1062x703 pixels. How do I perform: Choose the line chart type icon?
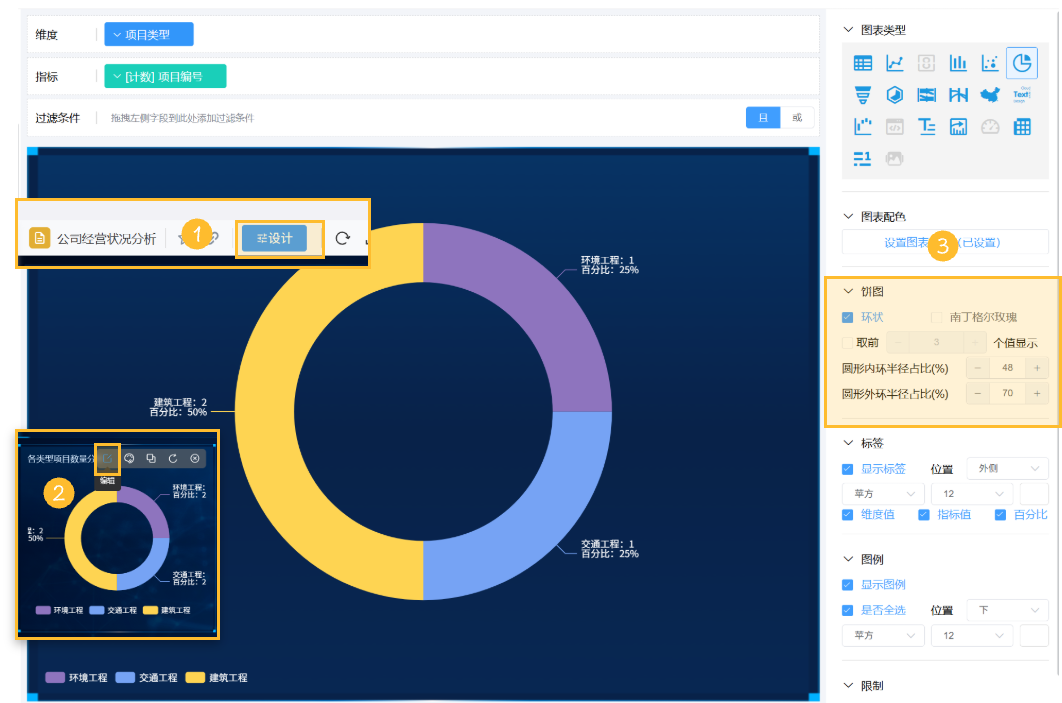[x=894, y=63]
